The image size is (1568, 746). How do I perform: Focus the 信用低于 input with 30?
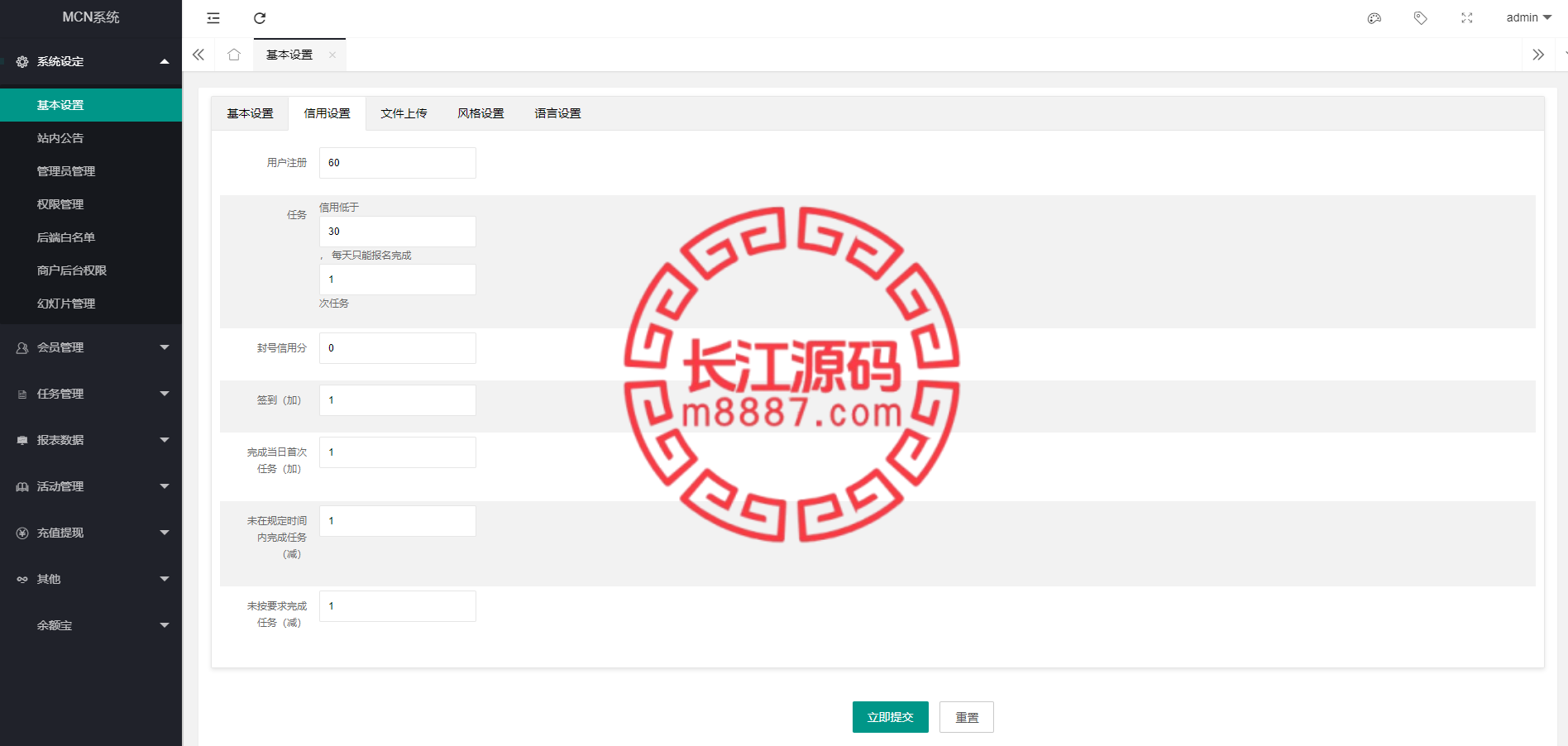(x=398, y=232)
